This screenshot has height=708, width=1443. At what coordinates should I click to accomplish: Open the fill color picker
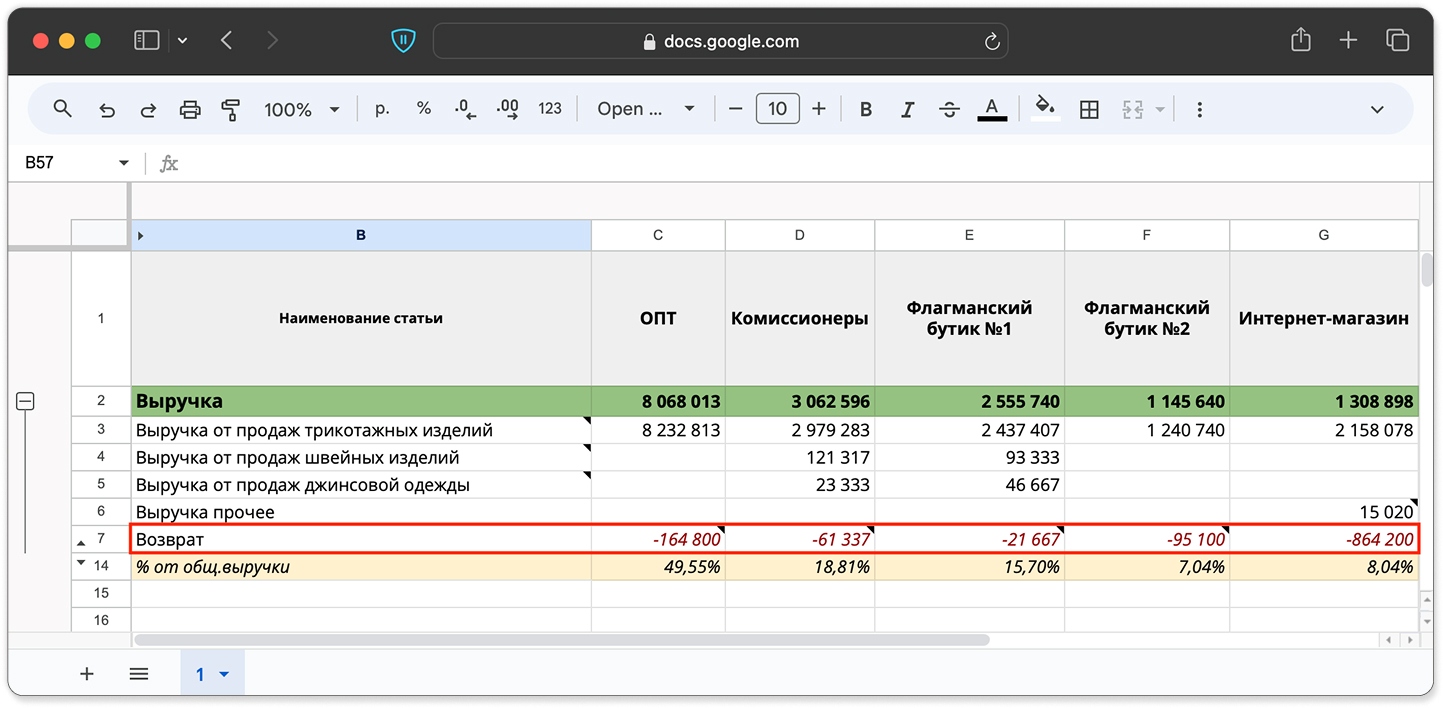coord(1045,108)
